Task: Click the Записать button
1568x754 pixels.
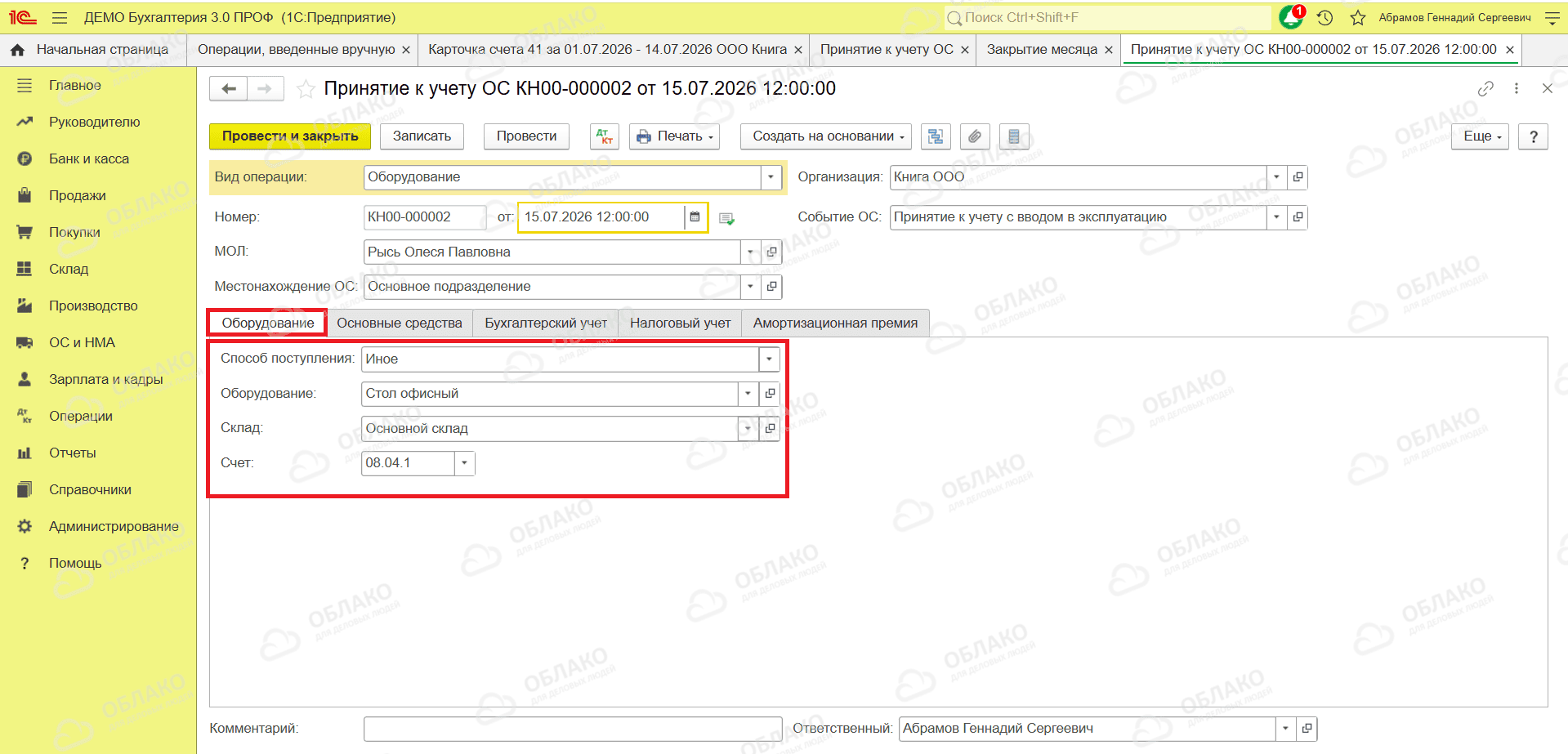Action: 422,136
